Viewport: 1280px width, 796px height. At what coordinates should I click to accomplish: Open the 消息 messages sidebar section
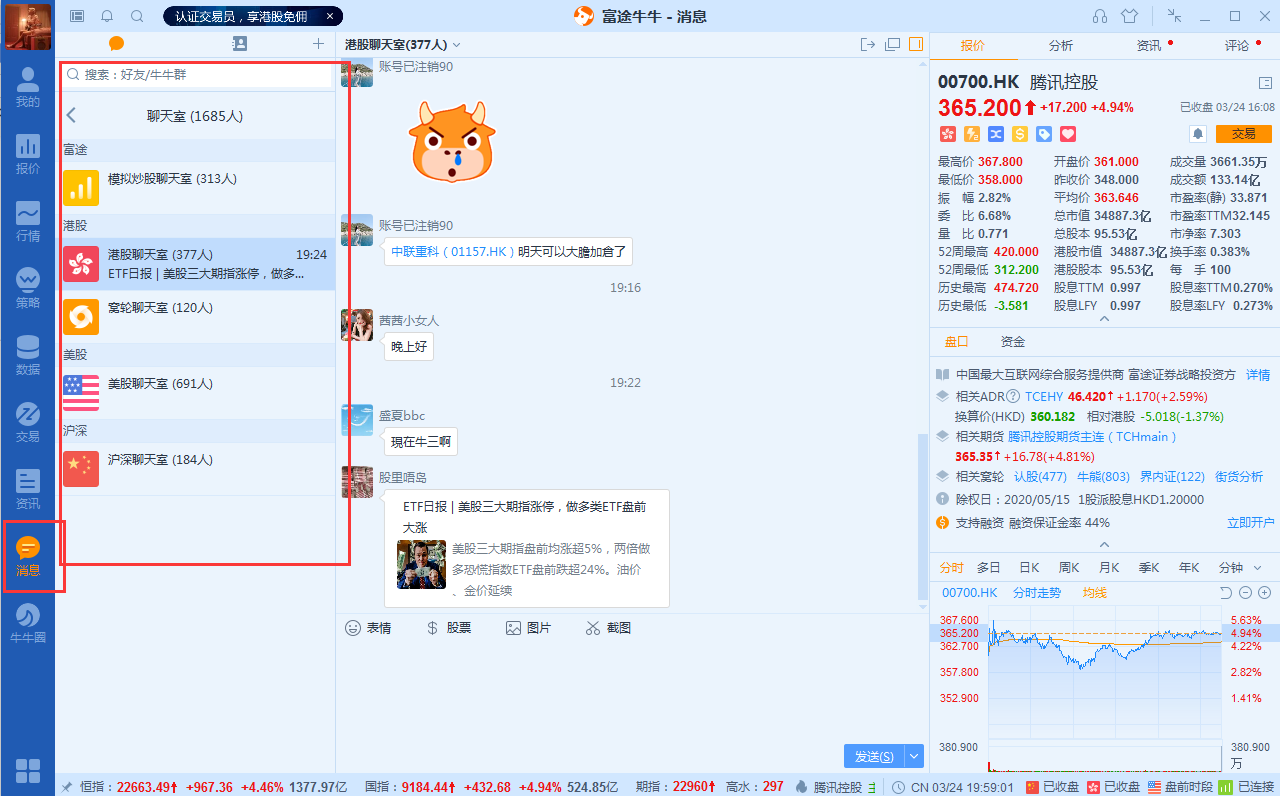coord(28,557)
